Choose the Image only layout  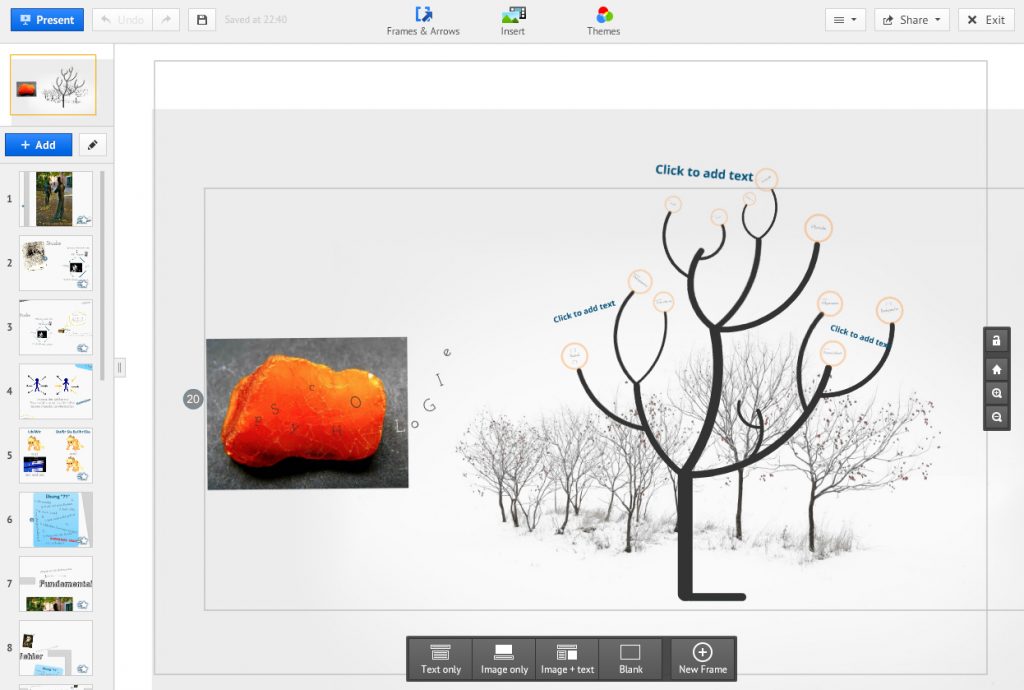click(x=504, y=659)
